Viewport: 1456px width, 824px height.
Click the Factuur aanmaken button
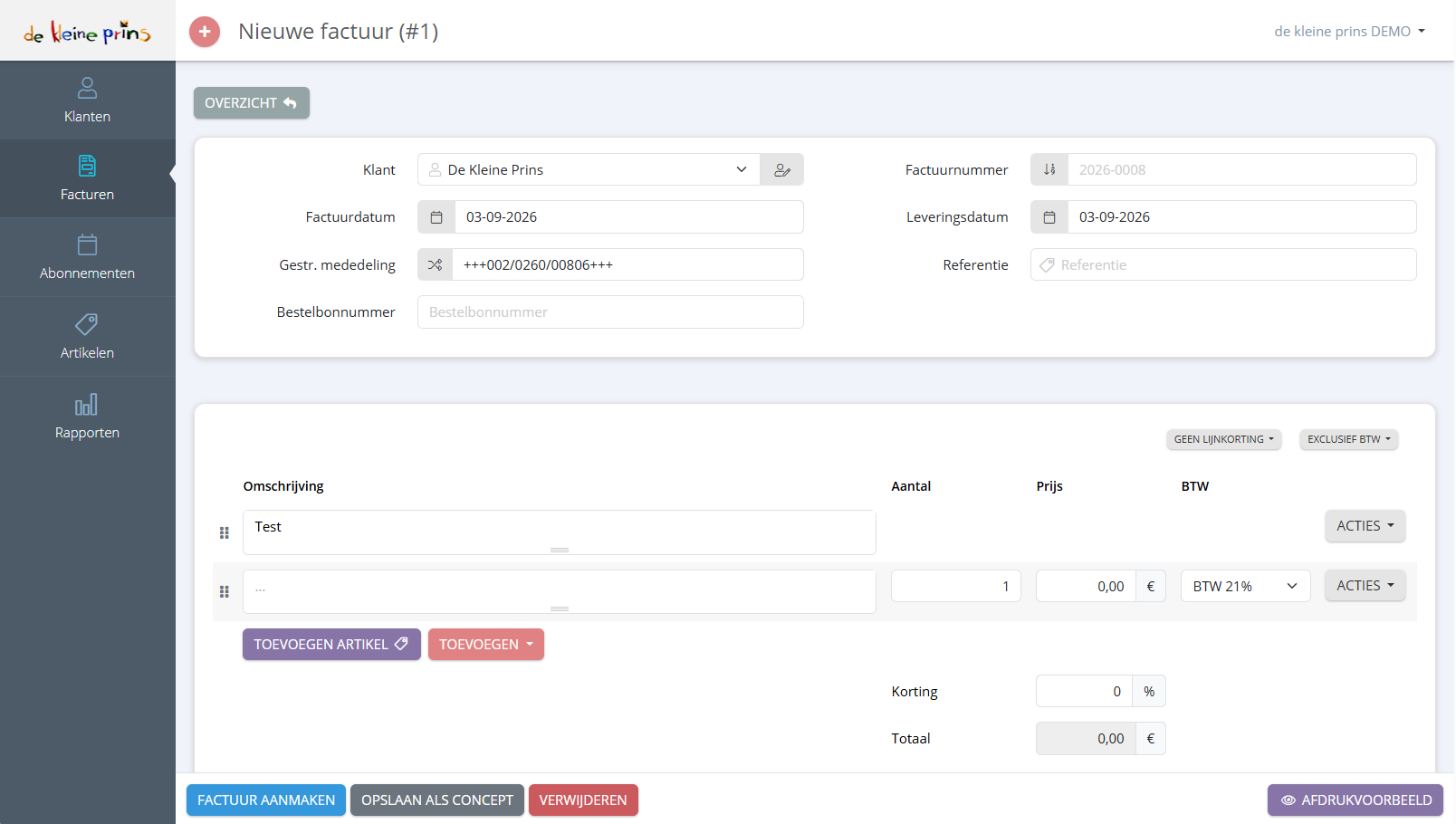tap(266, 800)
